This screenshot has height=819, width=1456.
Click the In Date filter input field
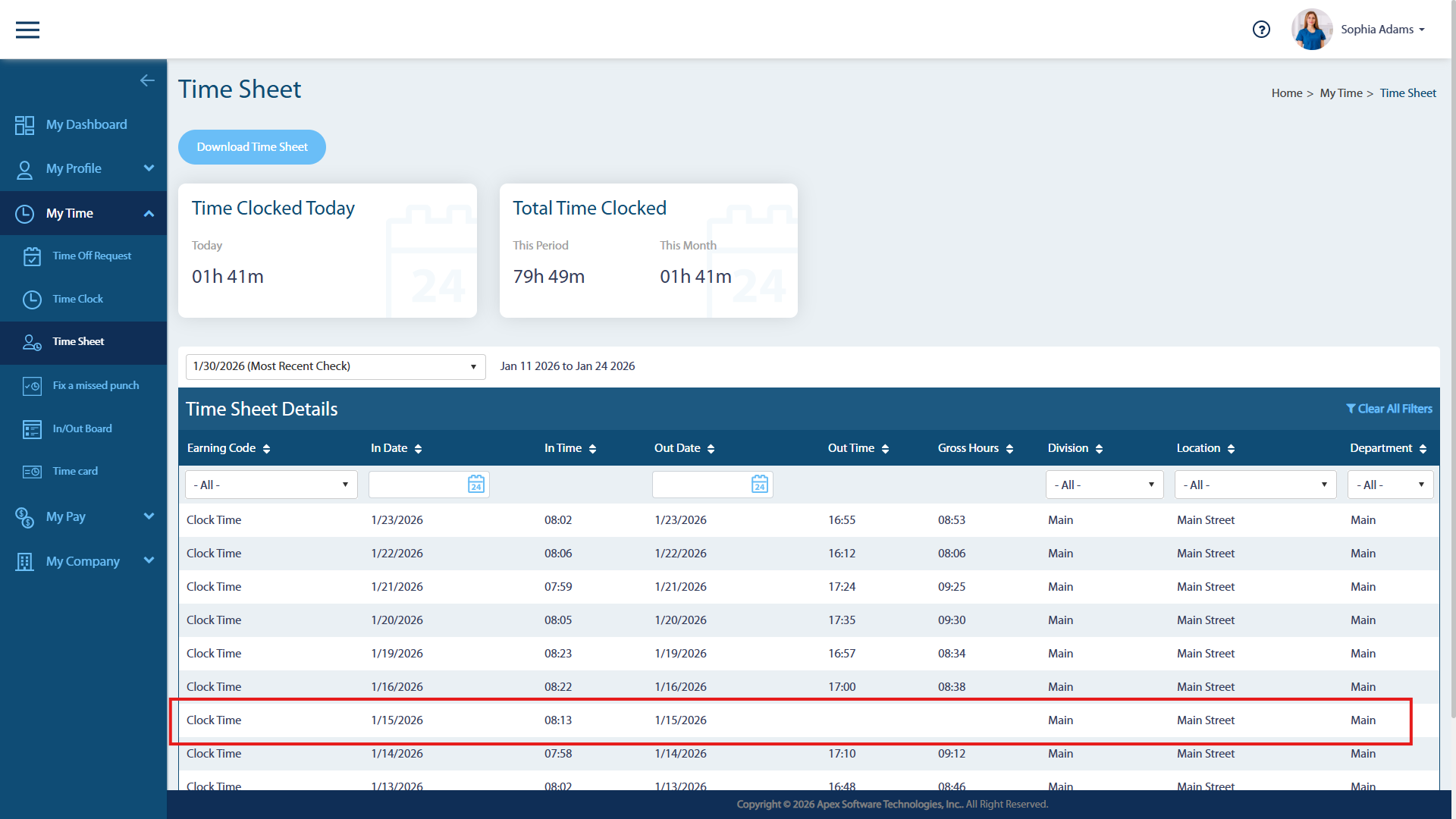point(429,485)
